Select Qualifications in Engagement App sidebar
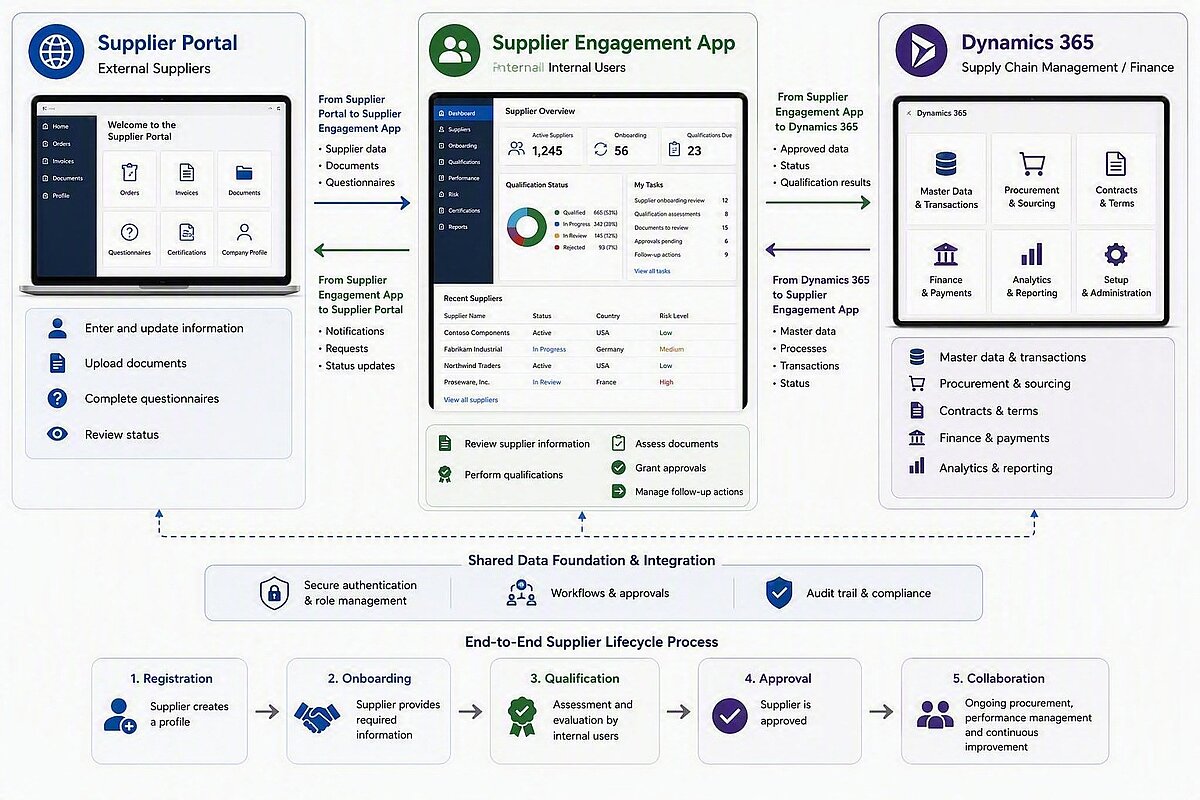Image resolution: width=1200 pixels, height=800 pixels. (463, 162)
